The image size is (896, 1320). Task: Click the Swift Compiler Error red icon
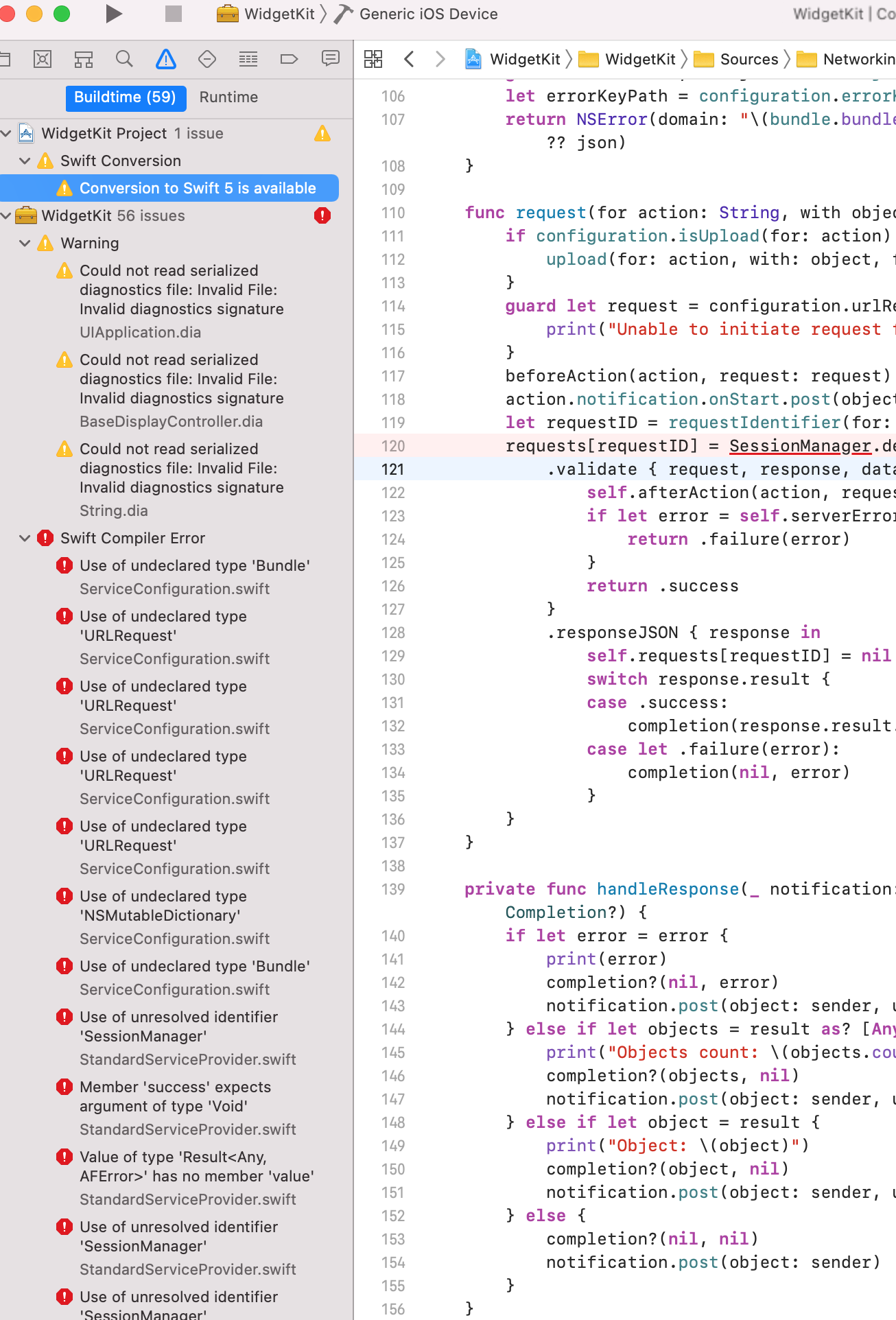pyautogui.click(x=45, y=538)
